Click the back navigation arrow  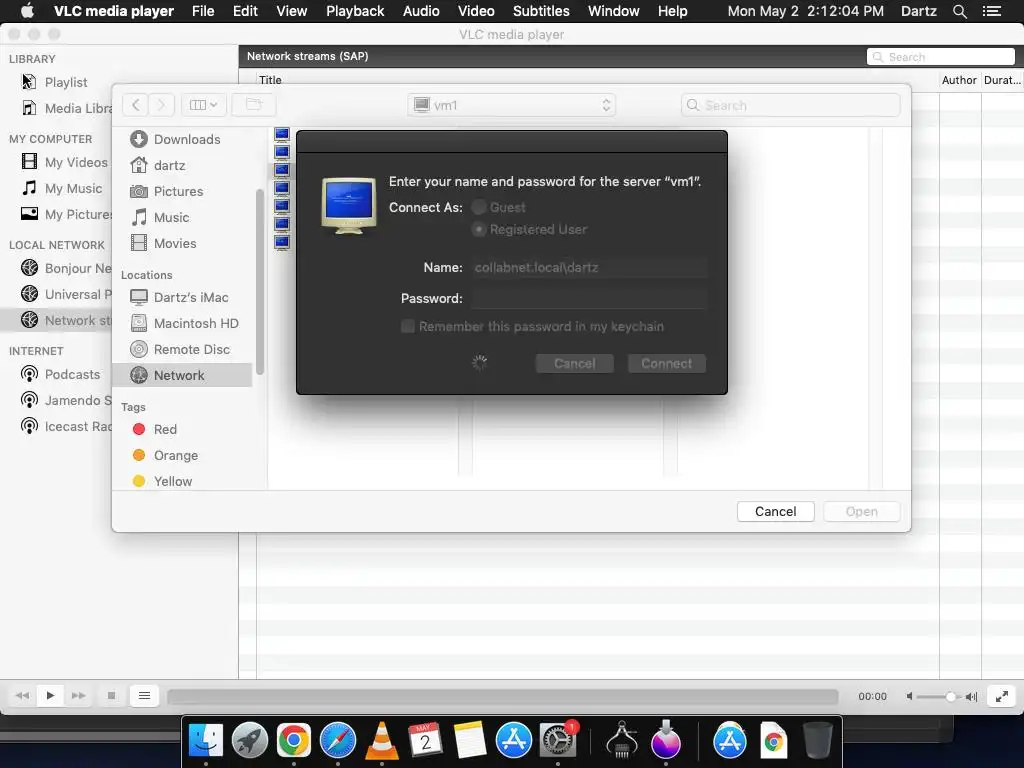click(135, 104)
